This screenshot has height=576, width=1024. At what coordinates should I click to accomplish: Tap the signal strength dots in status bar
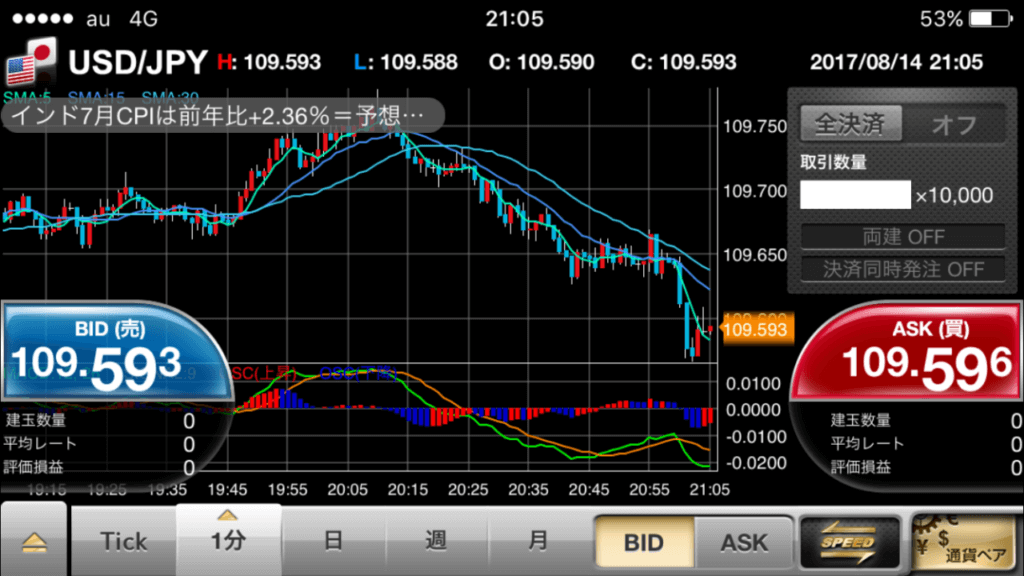(x=42, y=18)
